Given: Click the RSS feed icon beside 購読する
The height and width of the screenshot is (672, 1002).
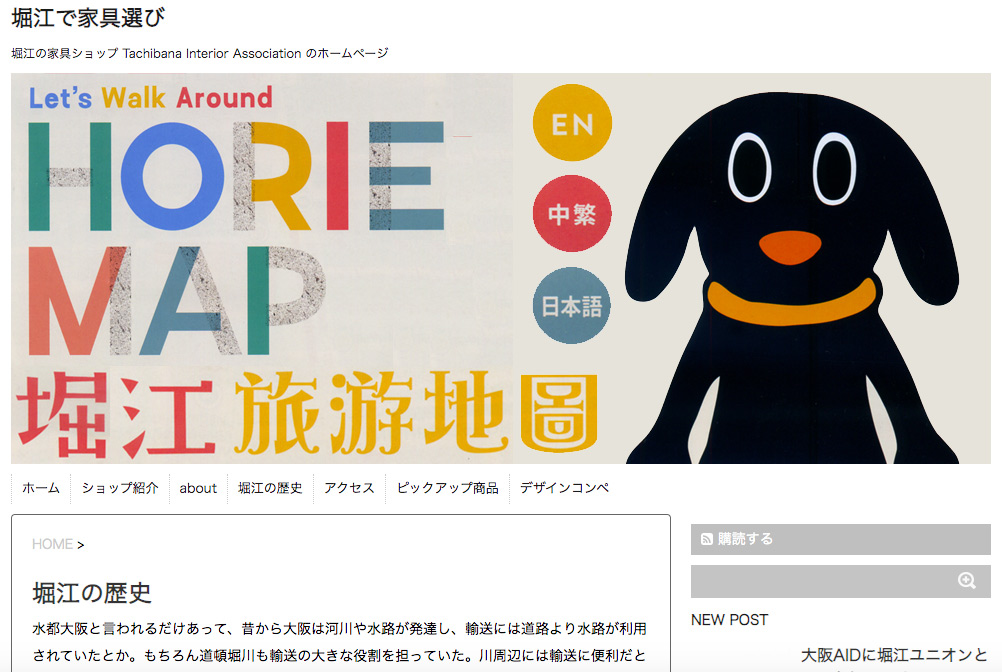Looking at the screenshot, I should point(707,539).
